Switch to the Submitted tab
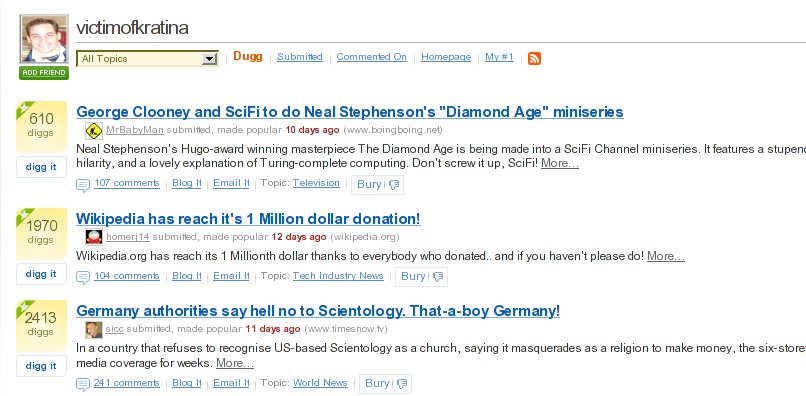 [x=300, y=57]
